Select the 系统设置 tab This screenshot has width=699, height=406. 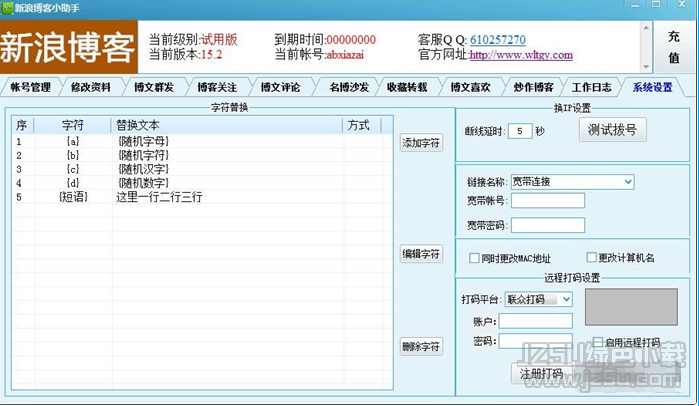point(652,87)
